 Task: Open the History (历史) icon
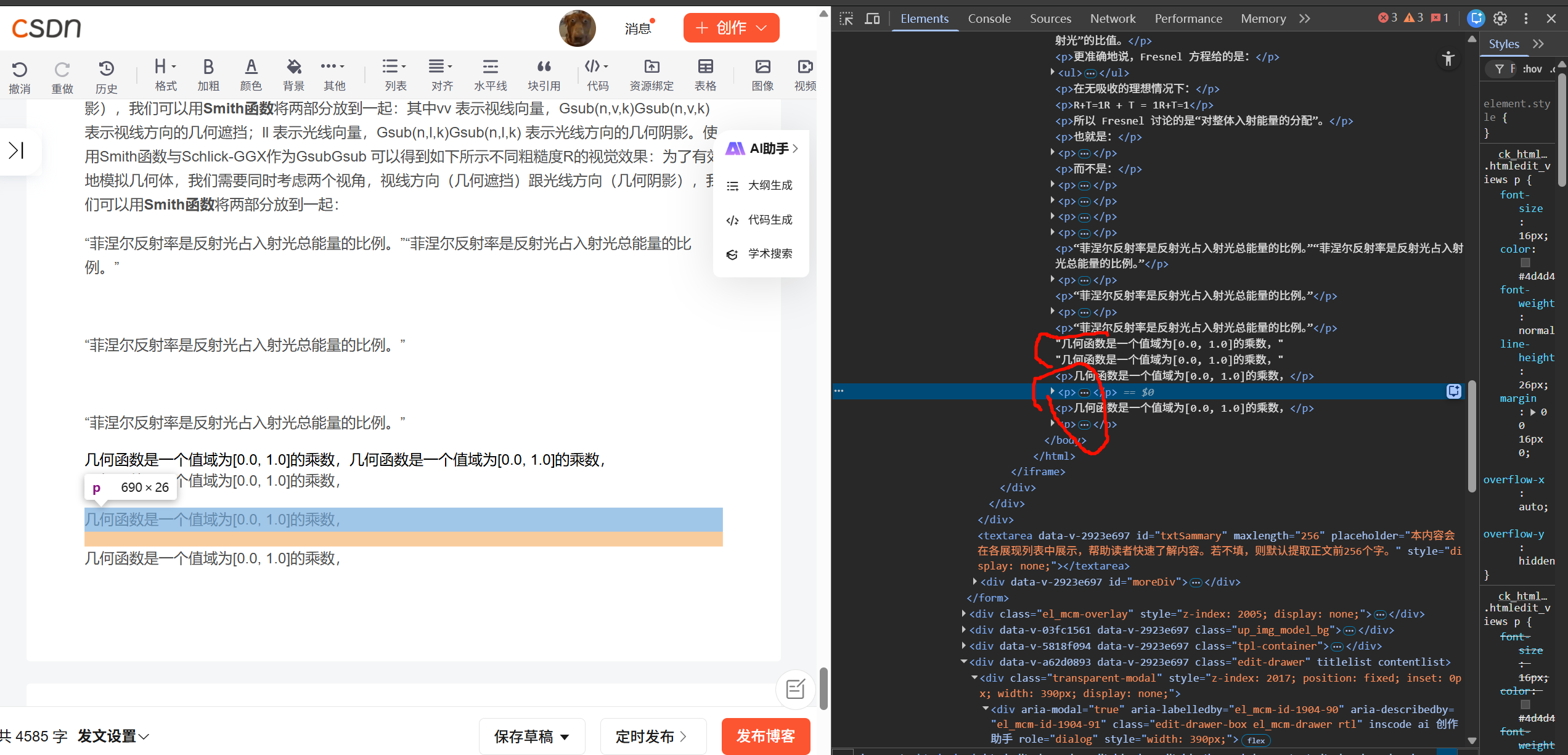(106, 70)
